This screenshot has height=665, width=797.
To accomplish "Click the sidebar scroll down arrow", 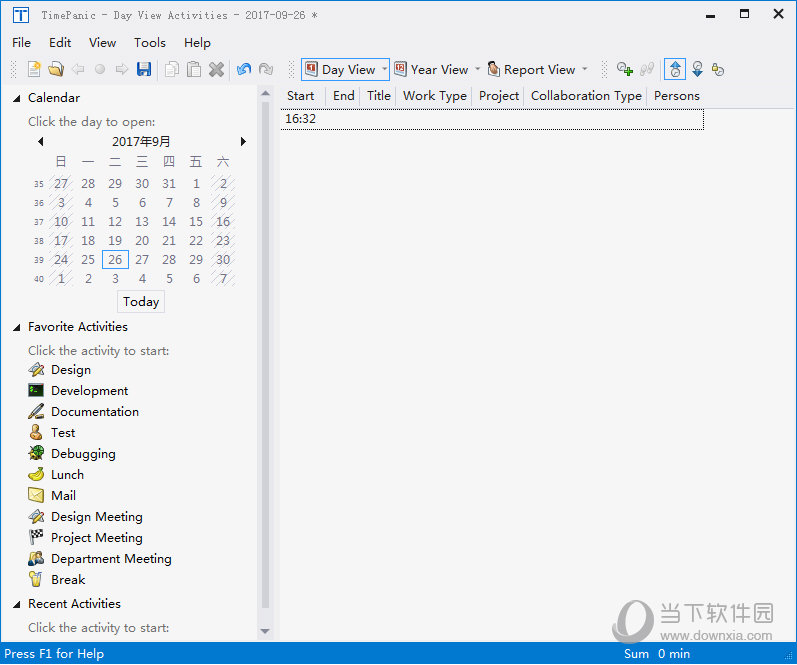I will point(265,631).
